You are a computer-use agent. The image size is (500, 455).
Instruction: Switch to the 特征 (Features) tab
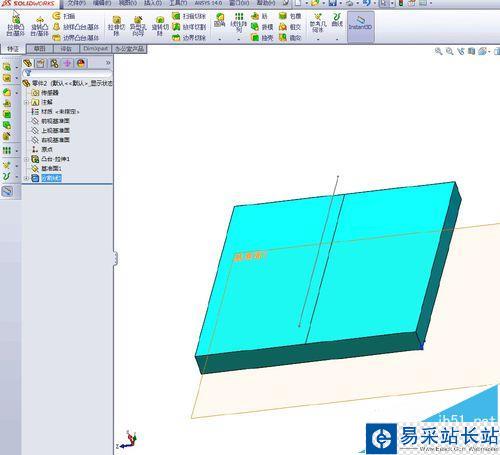(x=13, y=49)
